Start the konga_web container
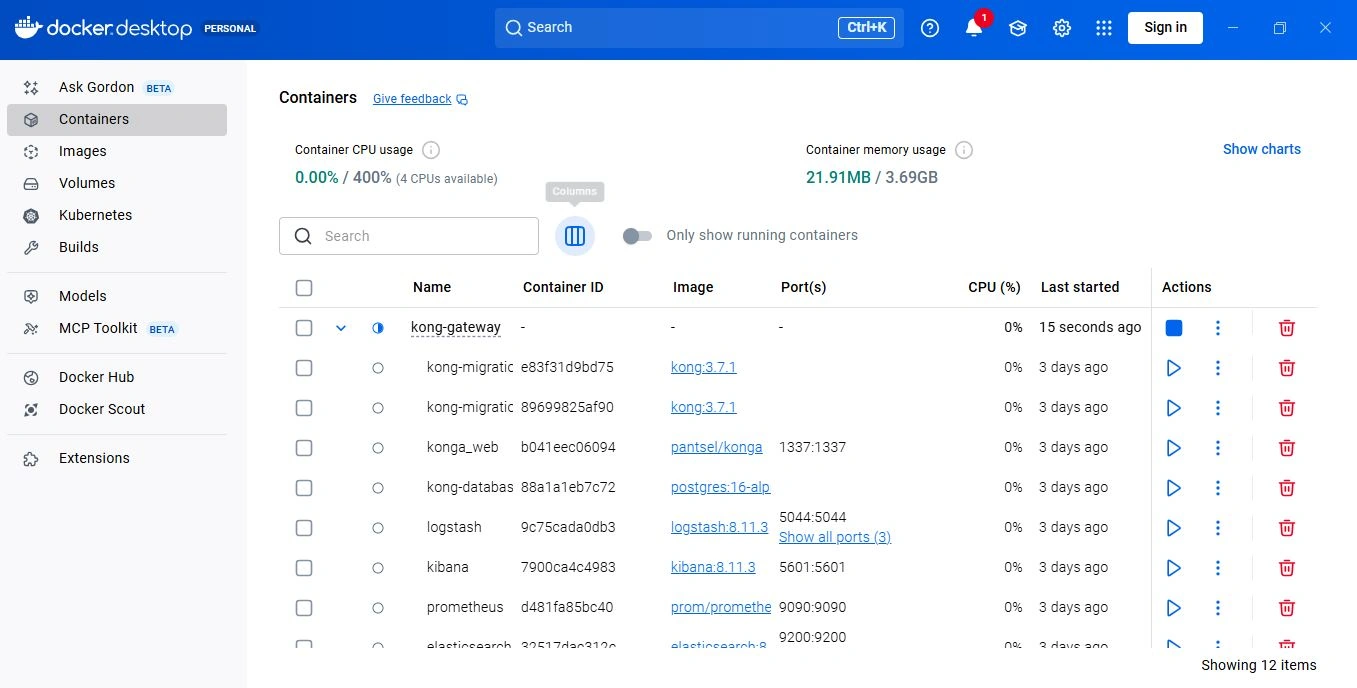 [1174, 448]
